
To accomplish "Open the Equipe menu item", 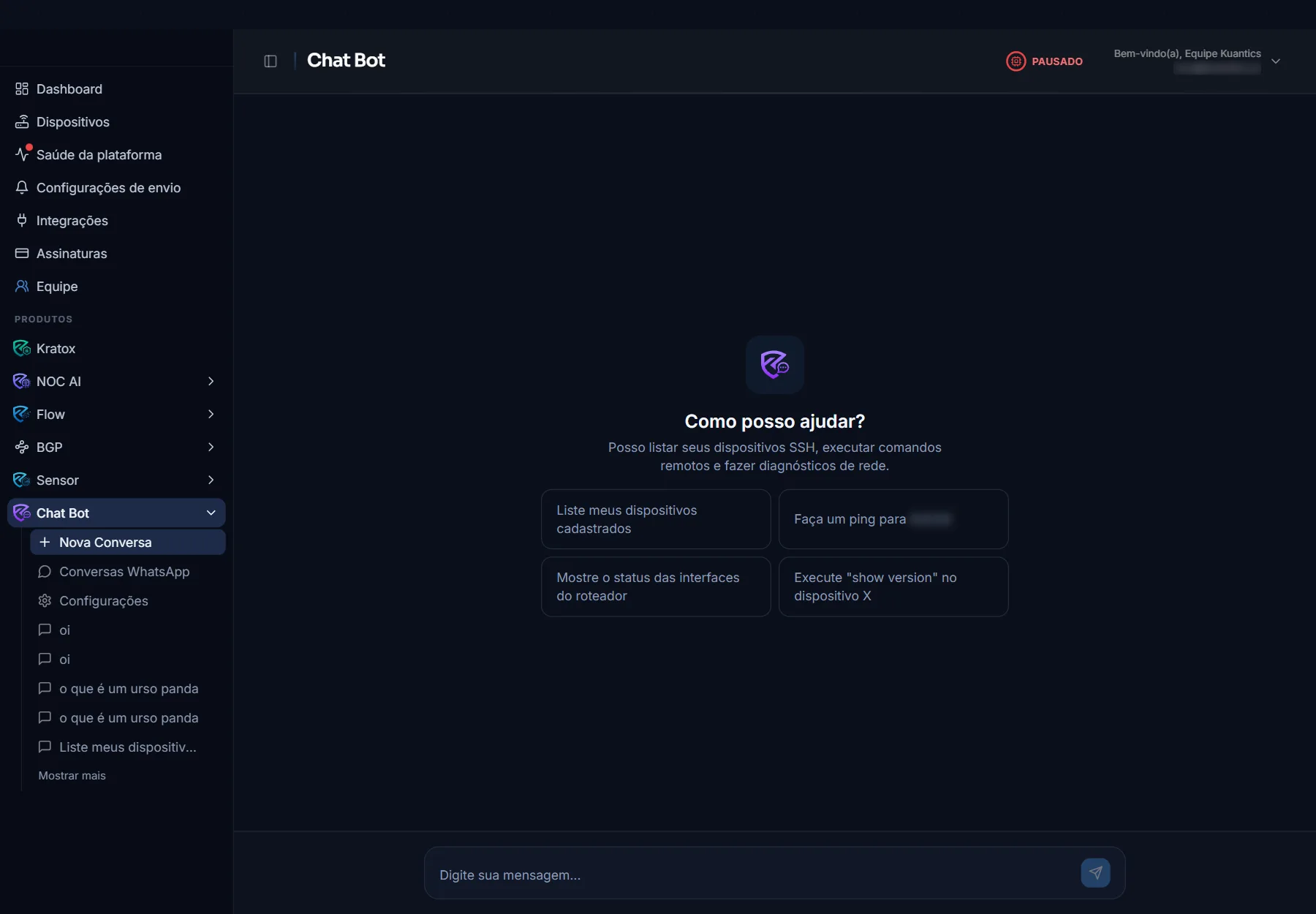I will [x=117, y=287].
